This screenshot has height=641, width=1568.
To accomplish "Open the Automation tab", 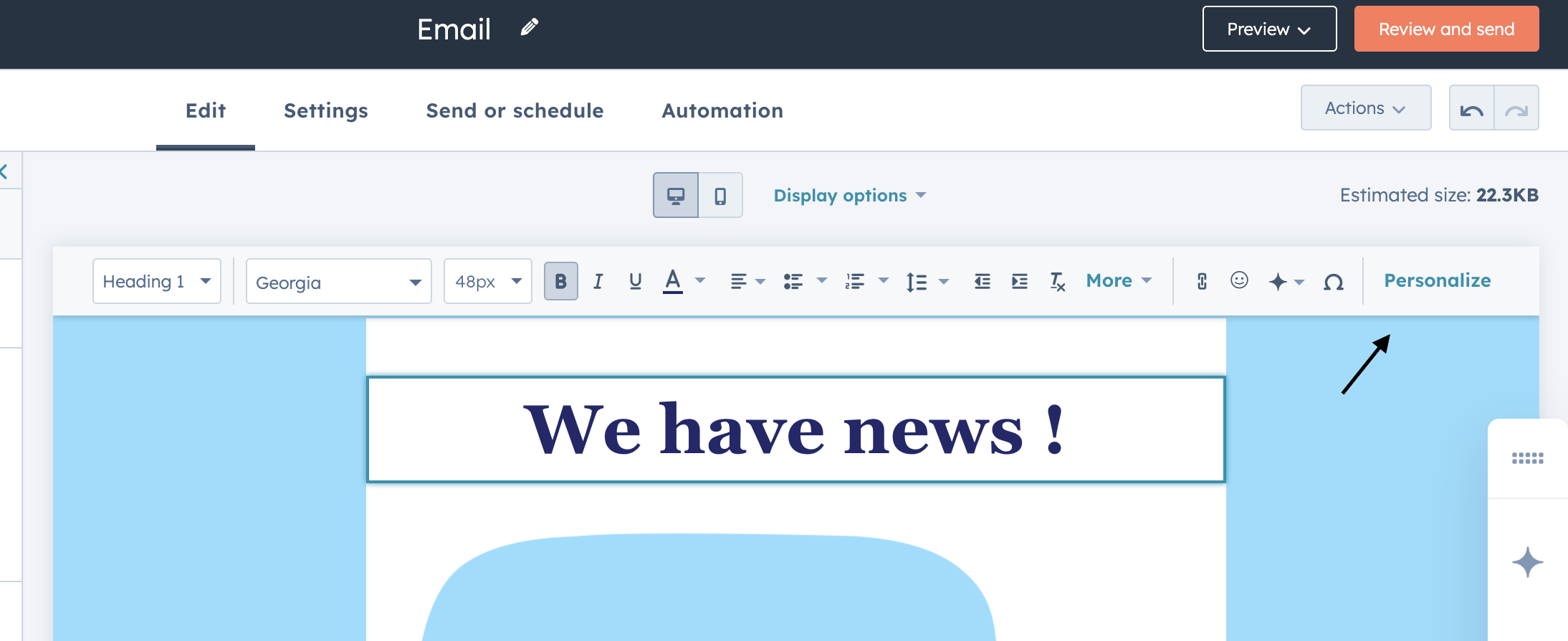I will [x=722, y=110].
